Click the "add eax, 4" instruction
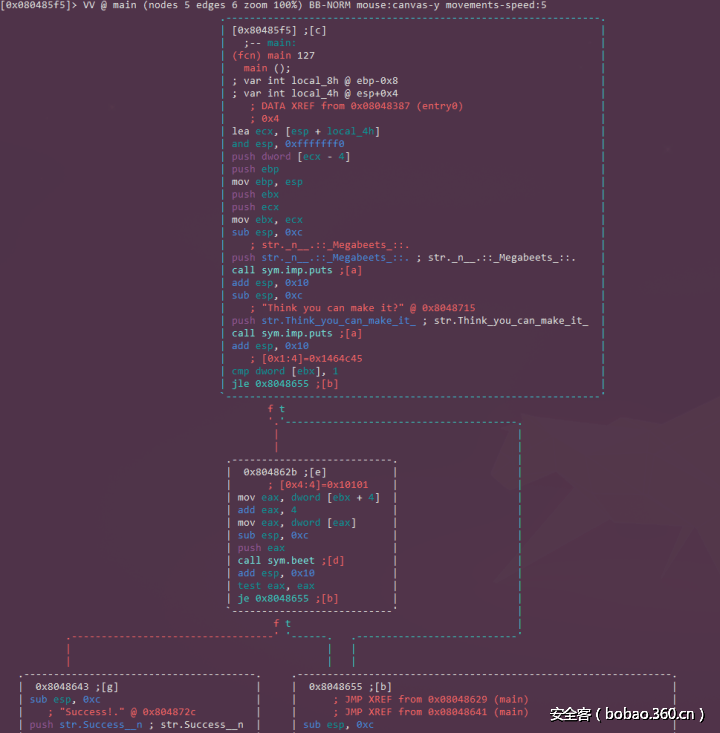The width and height of the screenshot is (720, 733). [x=267, y=510]
